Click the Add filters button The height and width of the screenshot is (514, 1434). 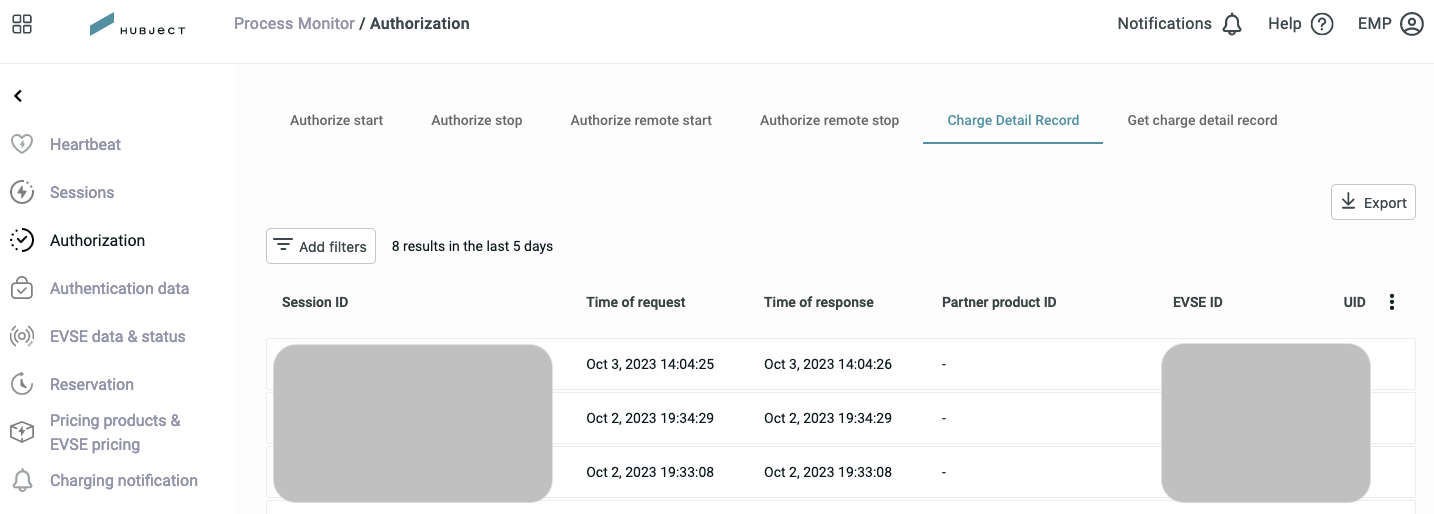coord(321,246)
